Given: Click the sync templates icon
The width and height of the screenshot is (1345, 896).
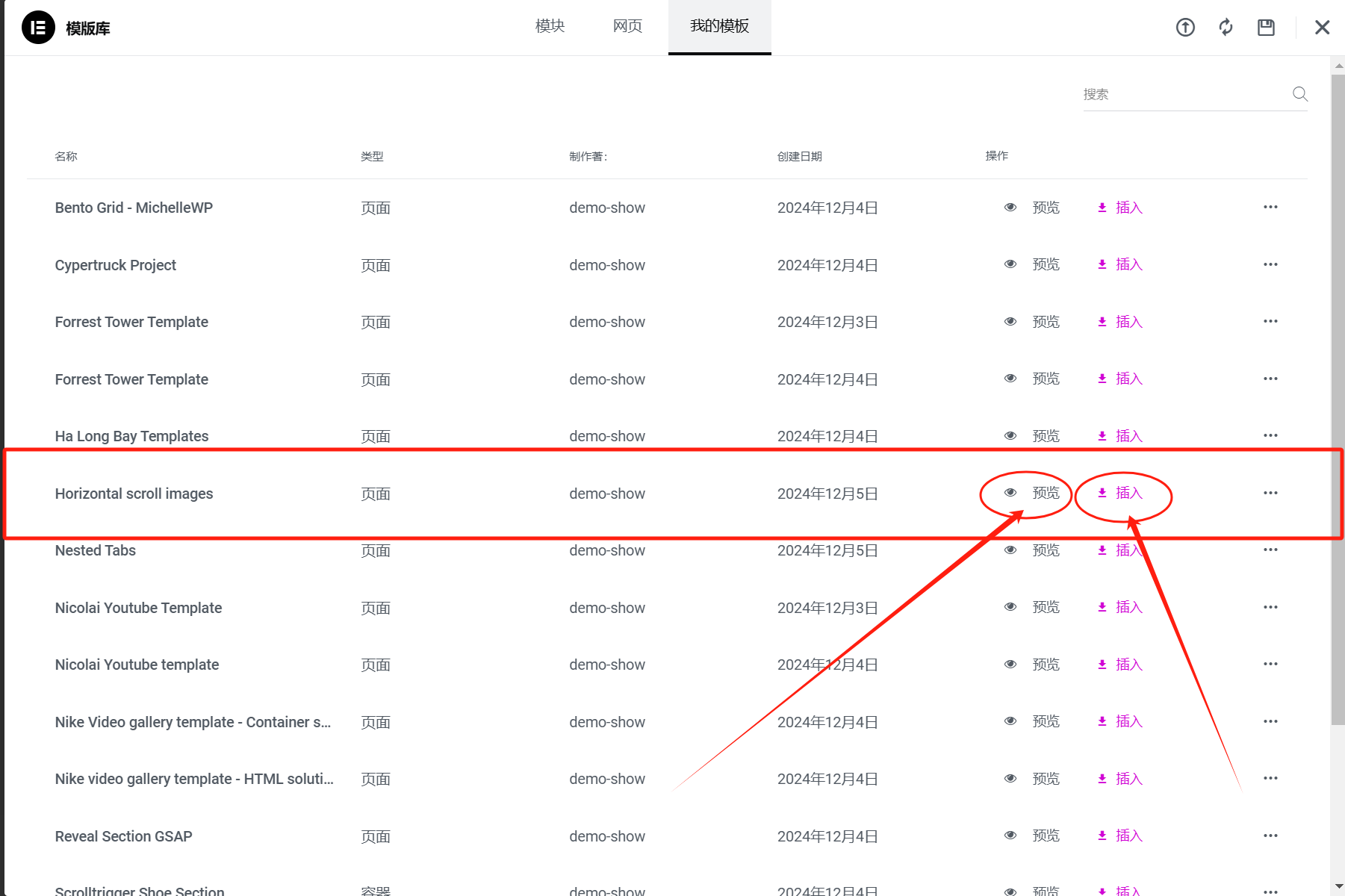Looking at the screenshot, I should 1226,27.
